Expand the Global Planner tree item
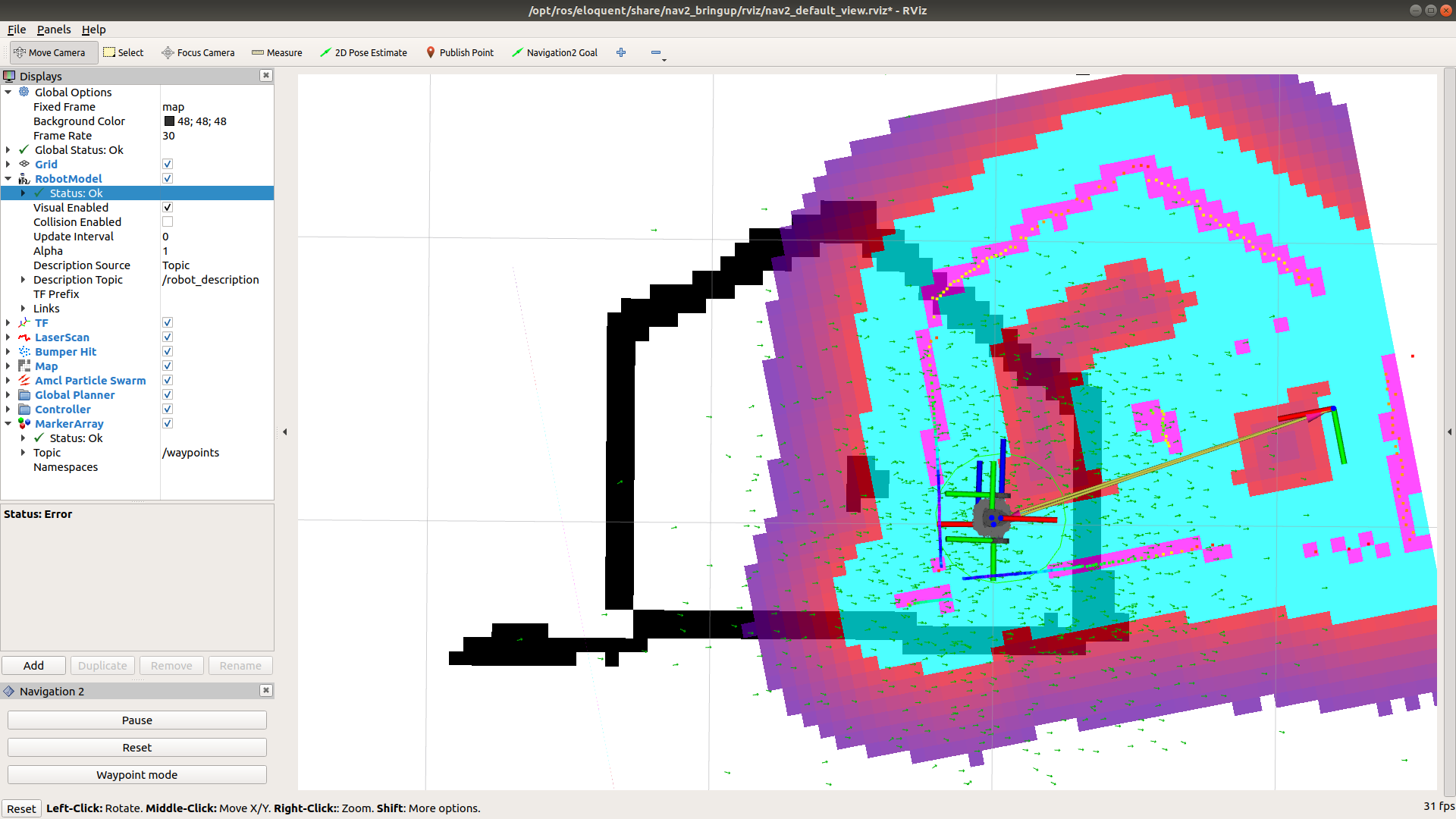Viewport: 1456px width, 819px height. 8,395
